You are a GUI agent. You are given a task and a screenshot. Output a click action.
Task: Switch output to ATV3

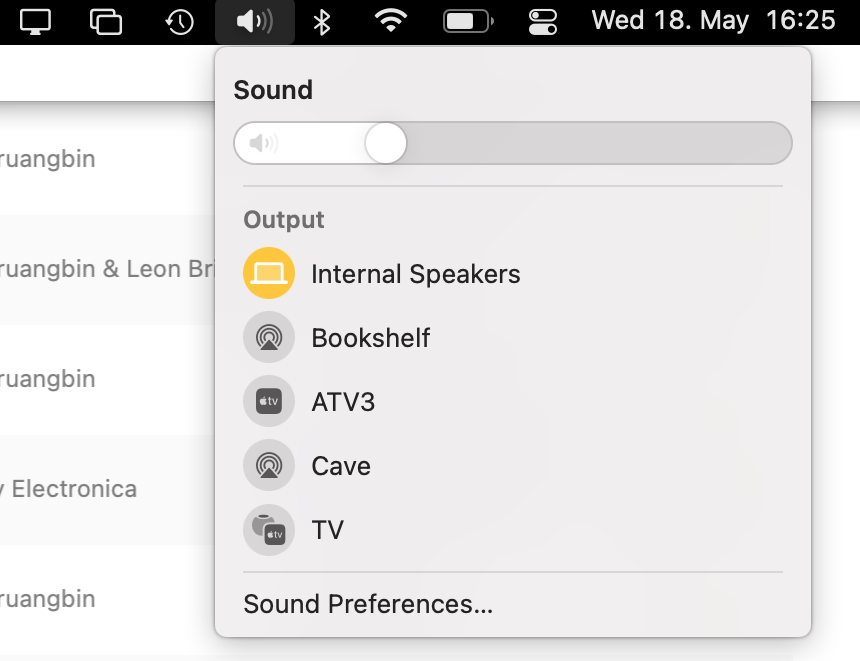coord(343,402)
